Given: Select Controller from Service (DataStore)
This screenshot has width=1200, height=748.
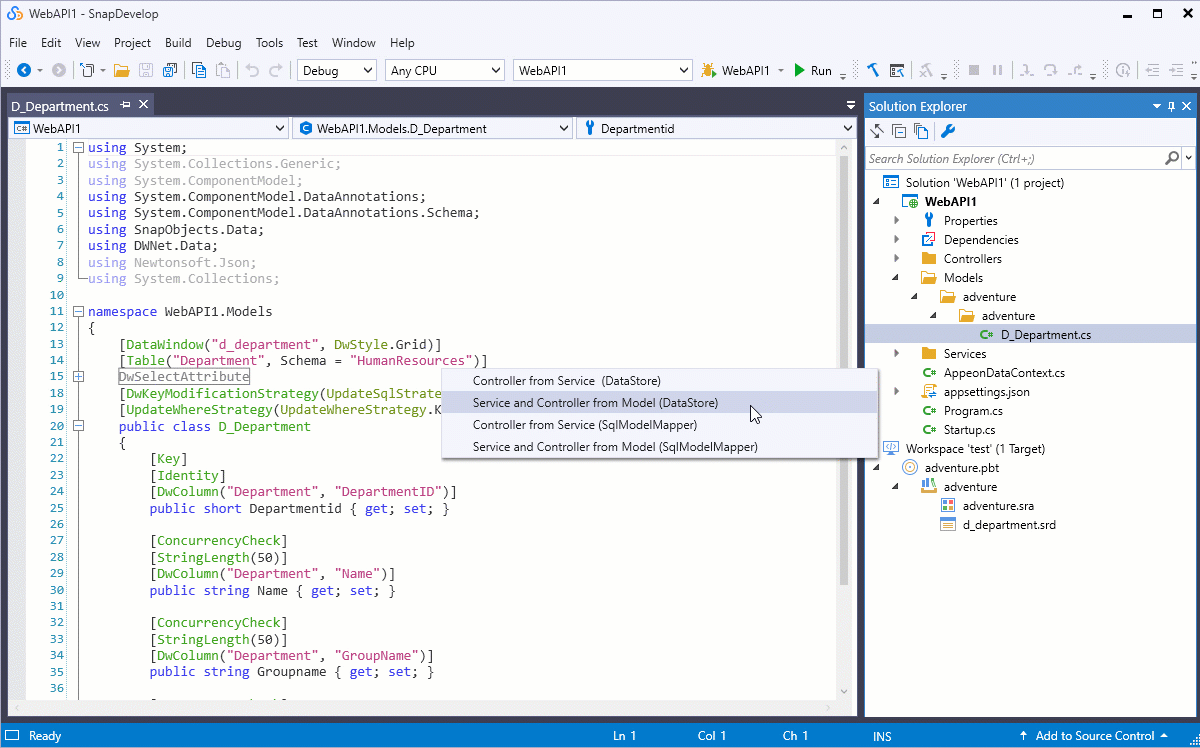Looking at the screenshot, I should [660, 381].
